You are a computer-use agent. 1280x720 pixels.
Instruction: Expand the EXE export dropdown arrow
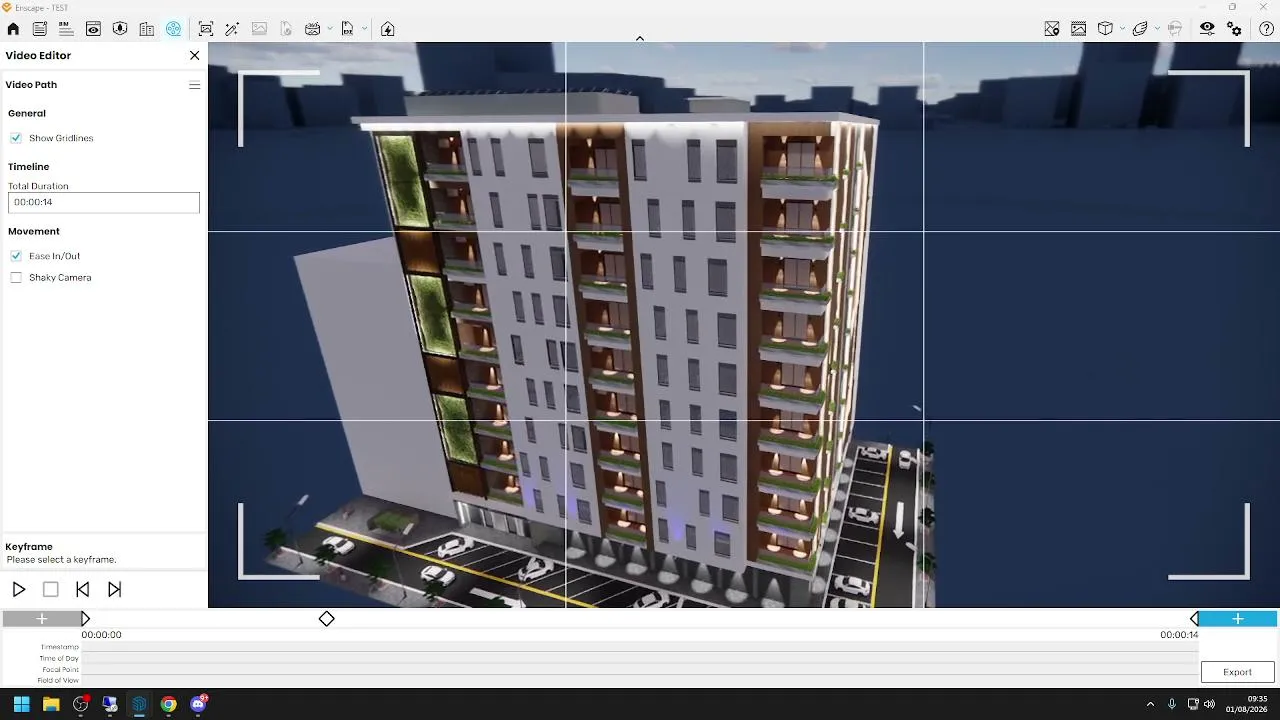364,29
